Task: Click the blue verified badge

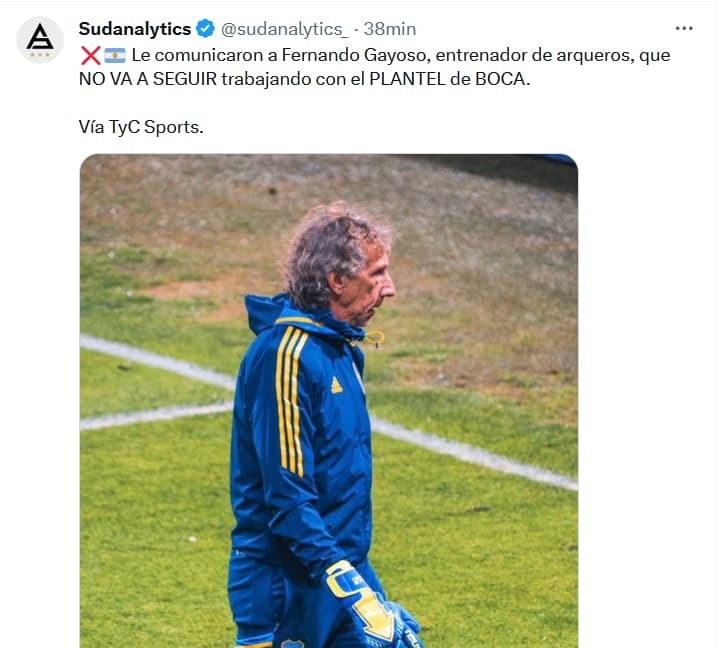Action: click(x=205, y=29)
